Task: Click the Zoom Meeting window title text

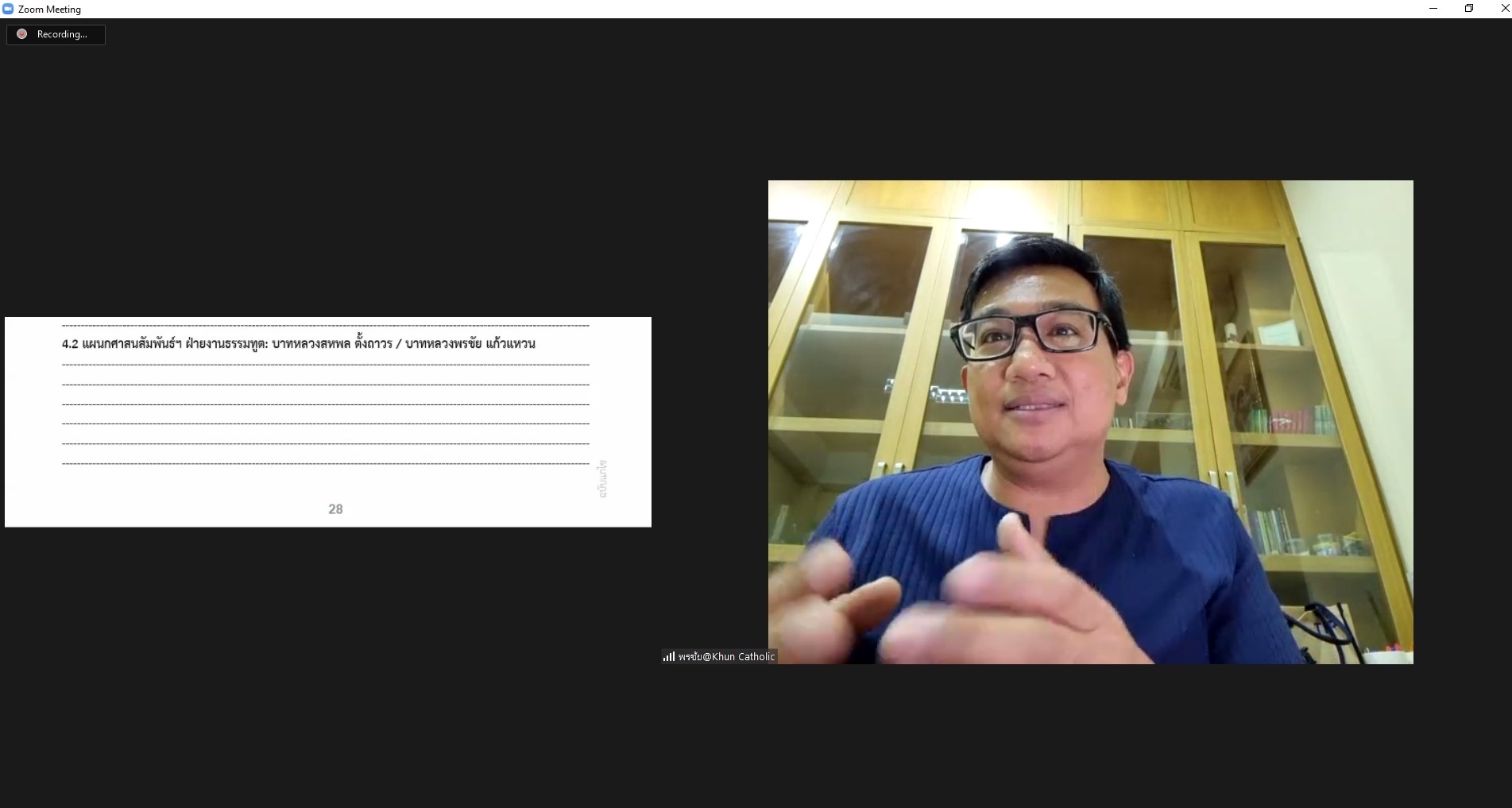Action: click(49, 10)
